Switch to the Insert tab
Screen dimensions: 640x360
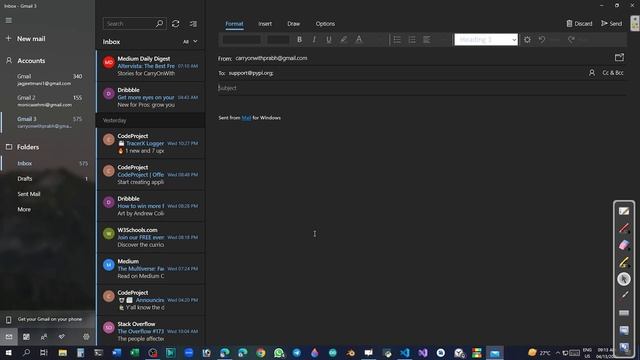click(265, 24)
